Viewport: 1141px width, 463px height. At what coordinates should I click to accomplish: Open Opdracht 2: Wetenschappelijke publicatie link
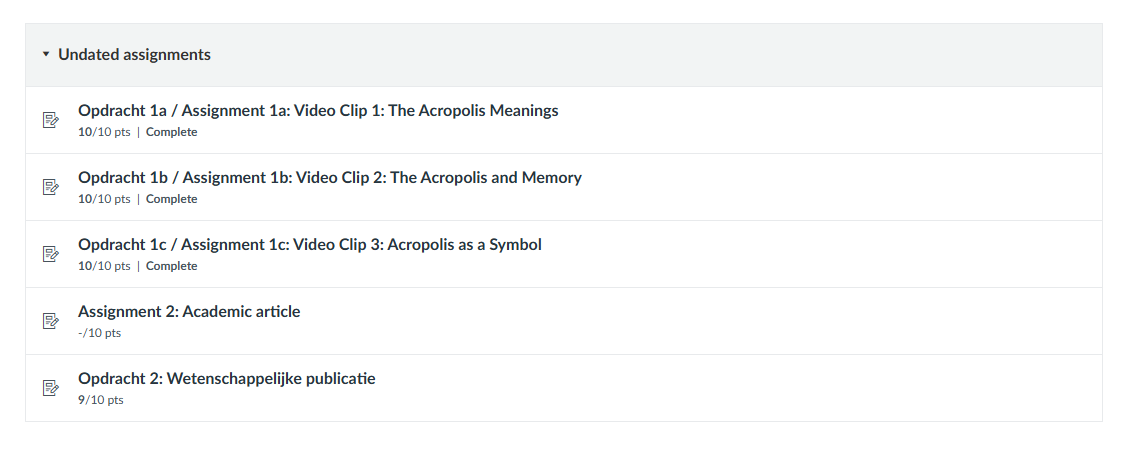pyautogui.click(x=226, y=379)
